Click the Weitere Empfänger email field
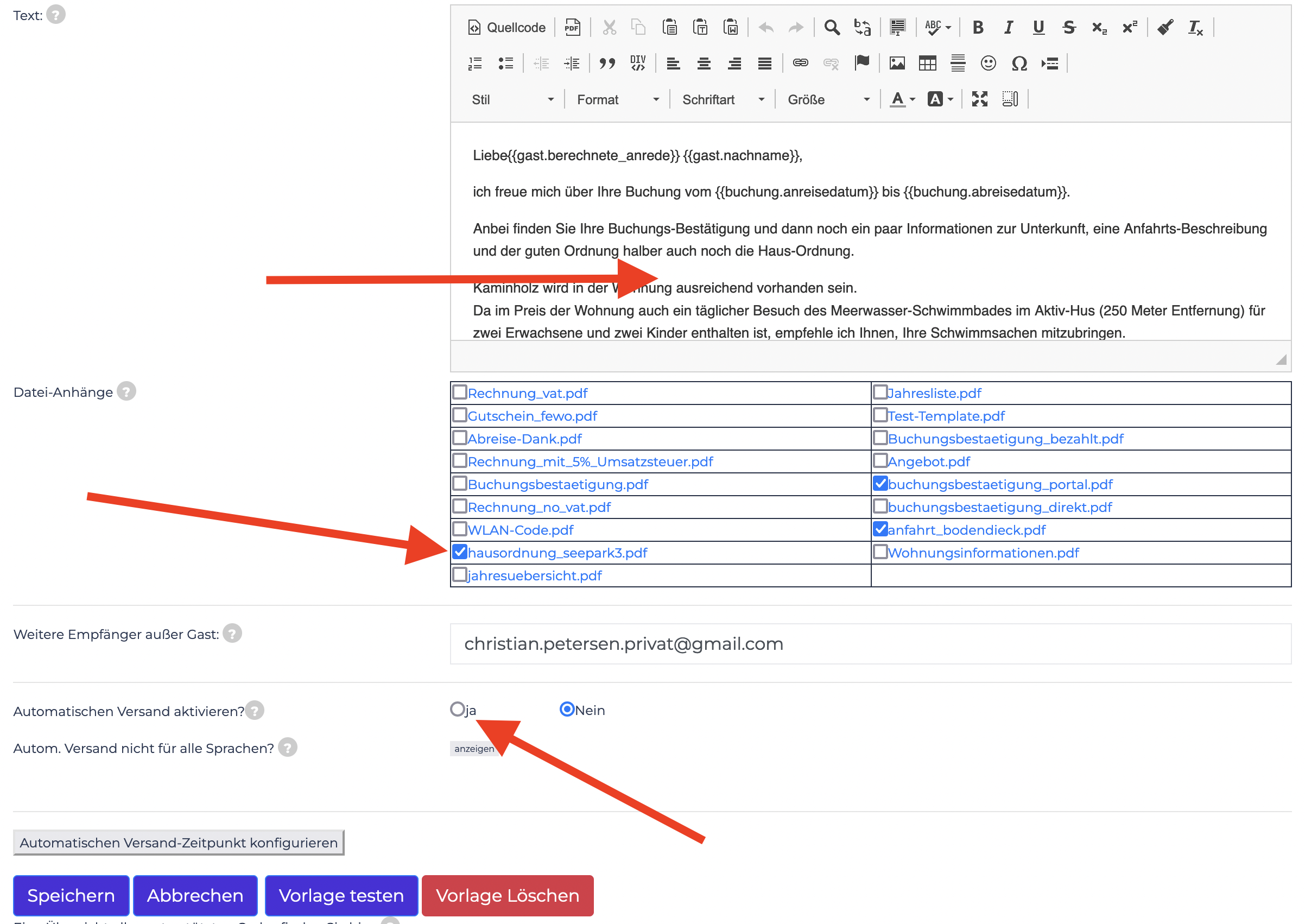Viewport: 1305px width, 924px height. point(870,643)
